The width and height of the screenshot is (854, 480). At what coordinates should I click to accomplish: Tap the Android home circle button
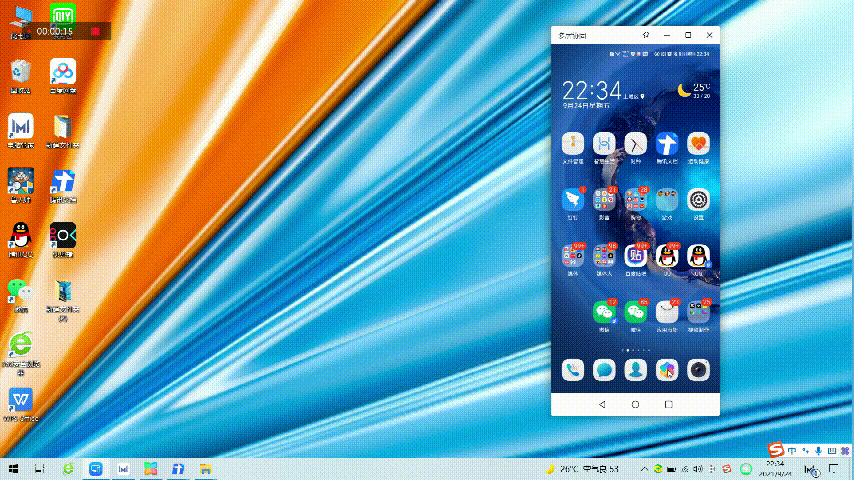tap(635, 404)
